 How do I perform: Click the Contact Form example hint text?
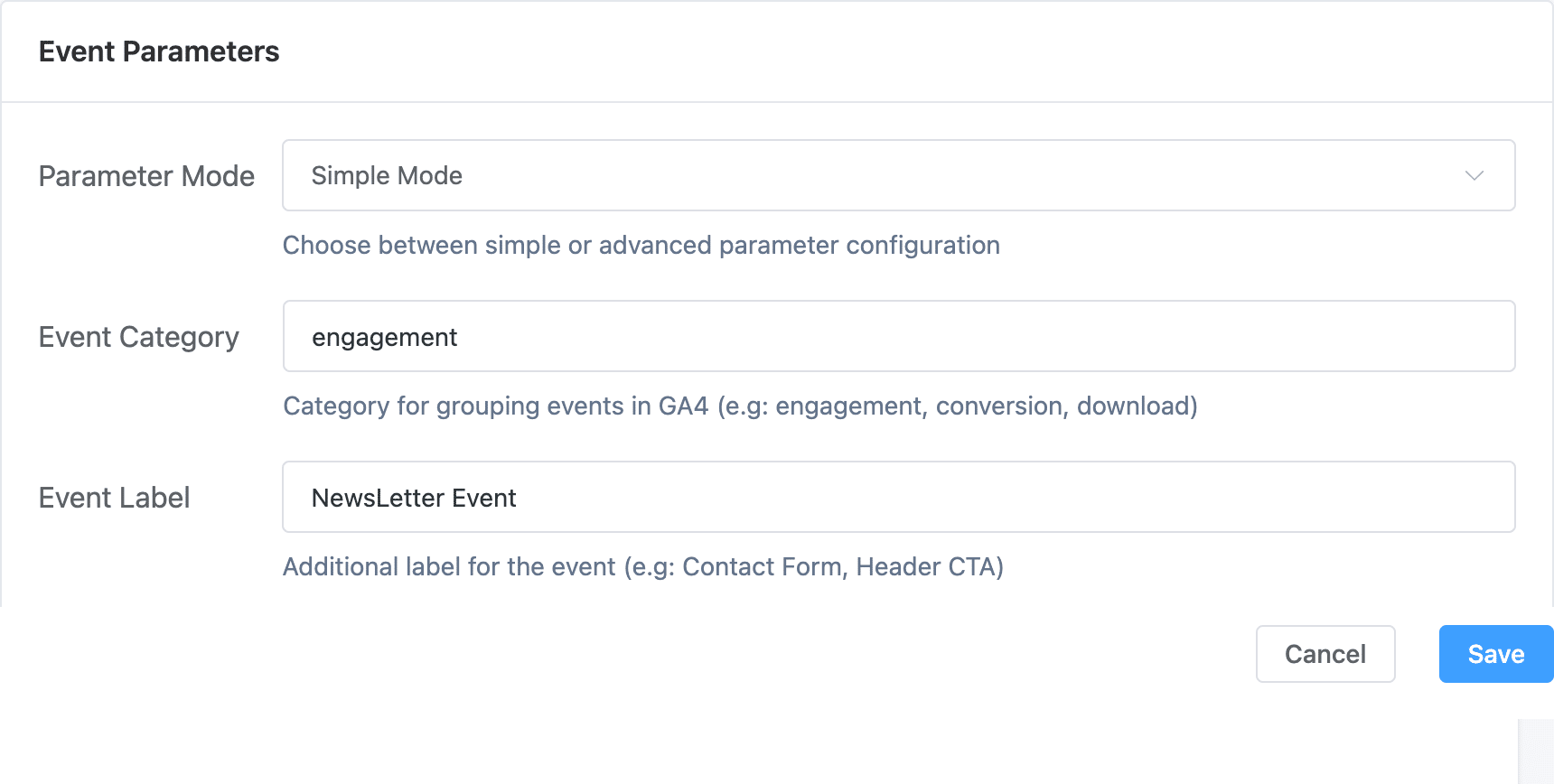pos(642,566)
